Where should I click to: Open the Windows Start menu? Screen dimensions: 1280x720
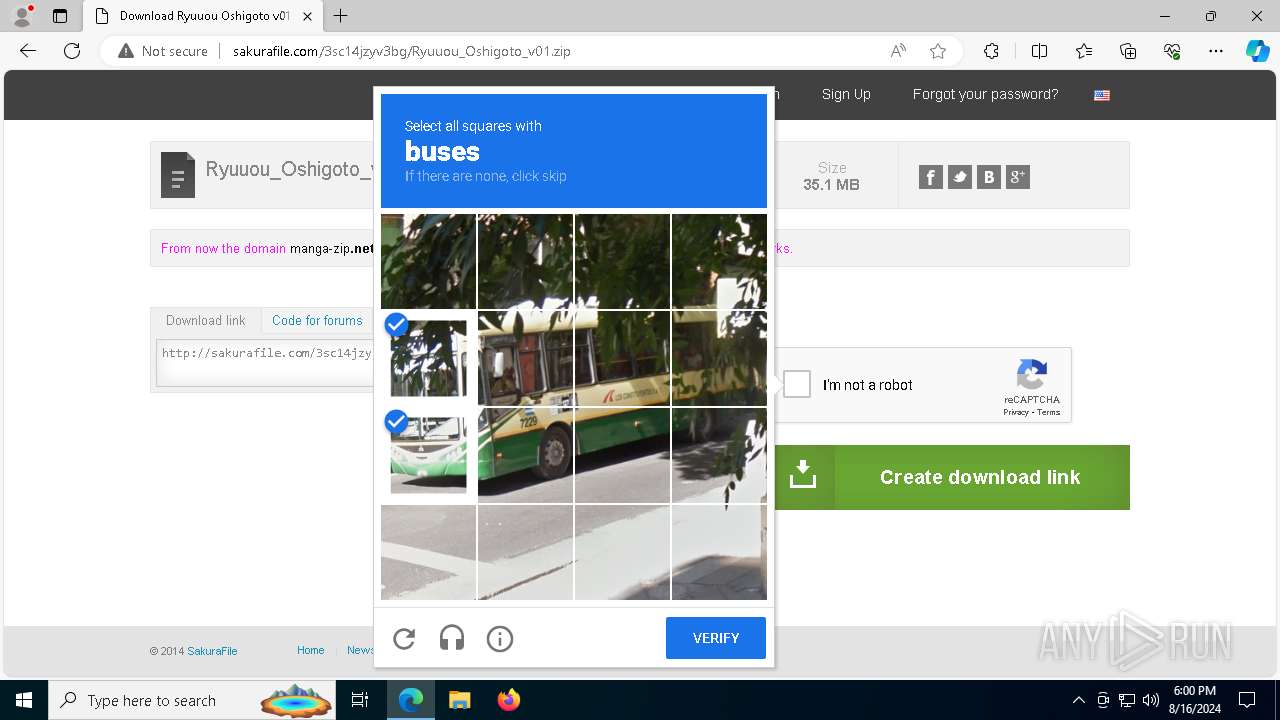(24, 700)
